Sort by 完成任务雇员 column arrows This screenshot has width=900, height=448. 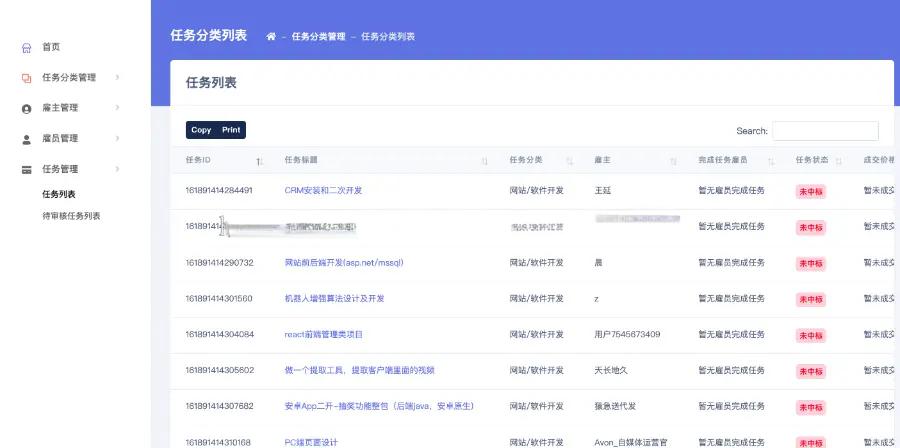tap(771, 162)
